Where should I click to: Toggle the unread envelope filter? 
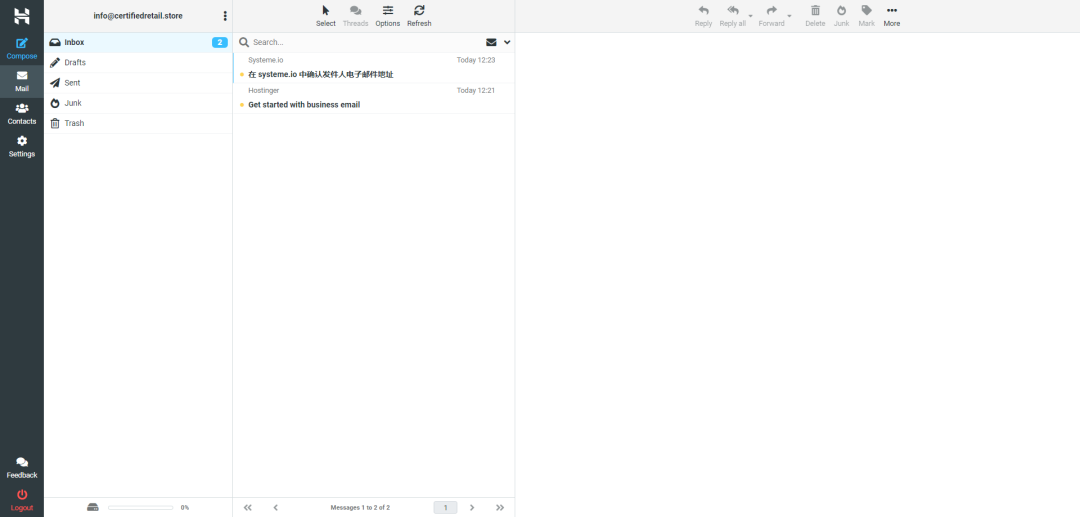pyautogui.click(x=491, y=42)
